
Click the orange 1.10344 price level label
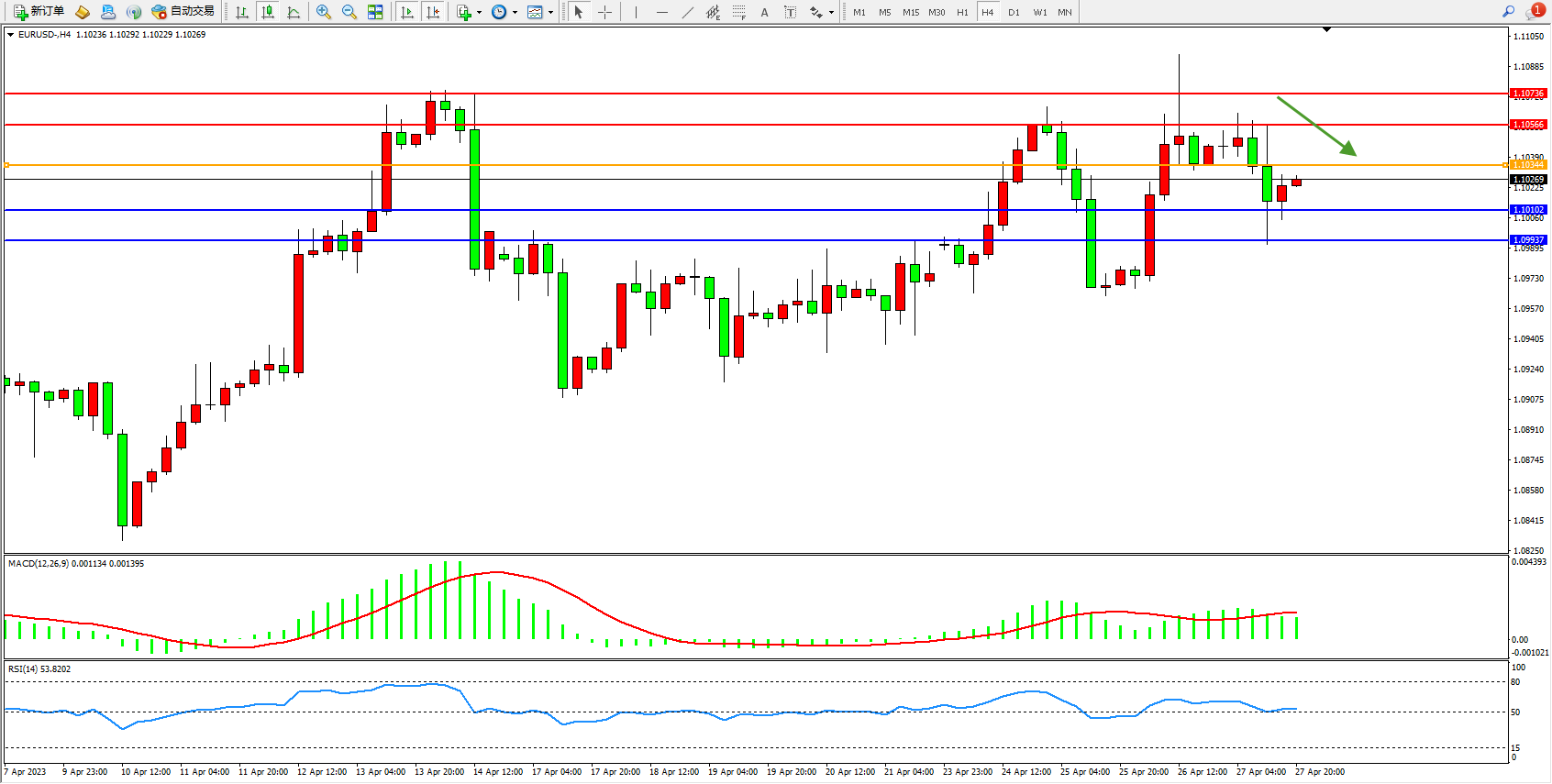pyautogui.click(x=1528, y=165)
